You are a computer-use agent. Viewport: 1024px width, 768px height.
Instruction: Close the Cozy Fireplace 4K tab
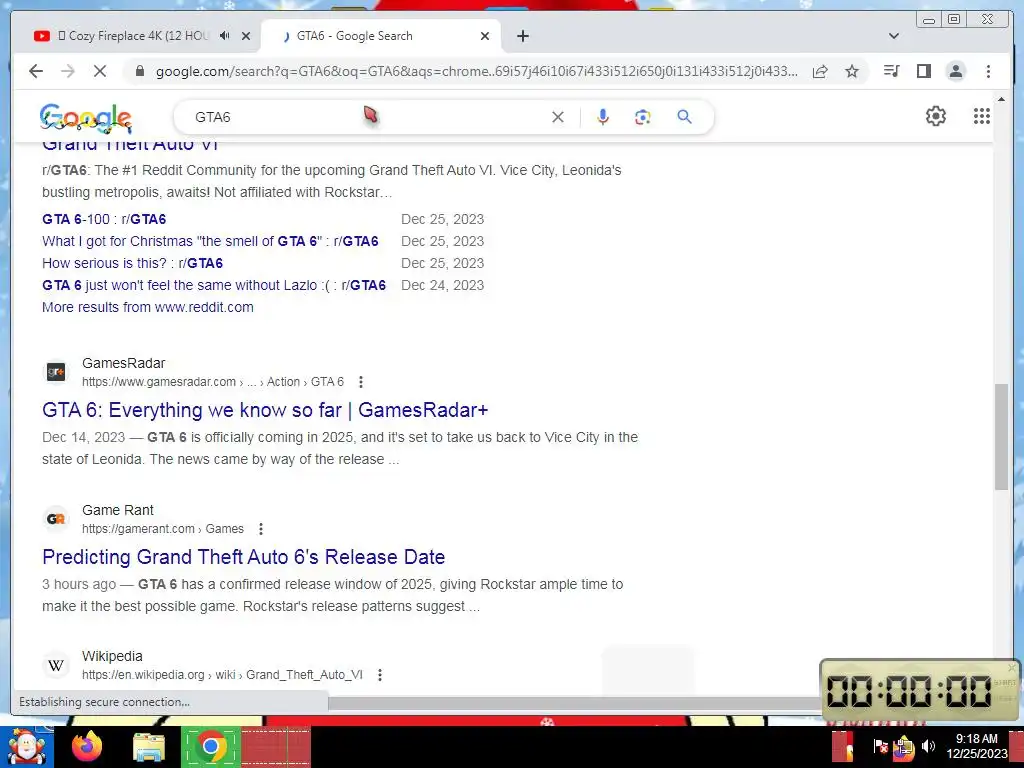click(x=246, y=36)
